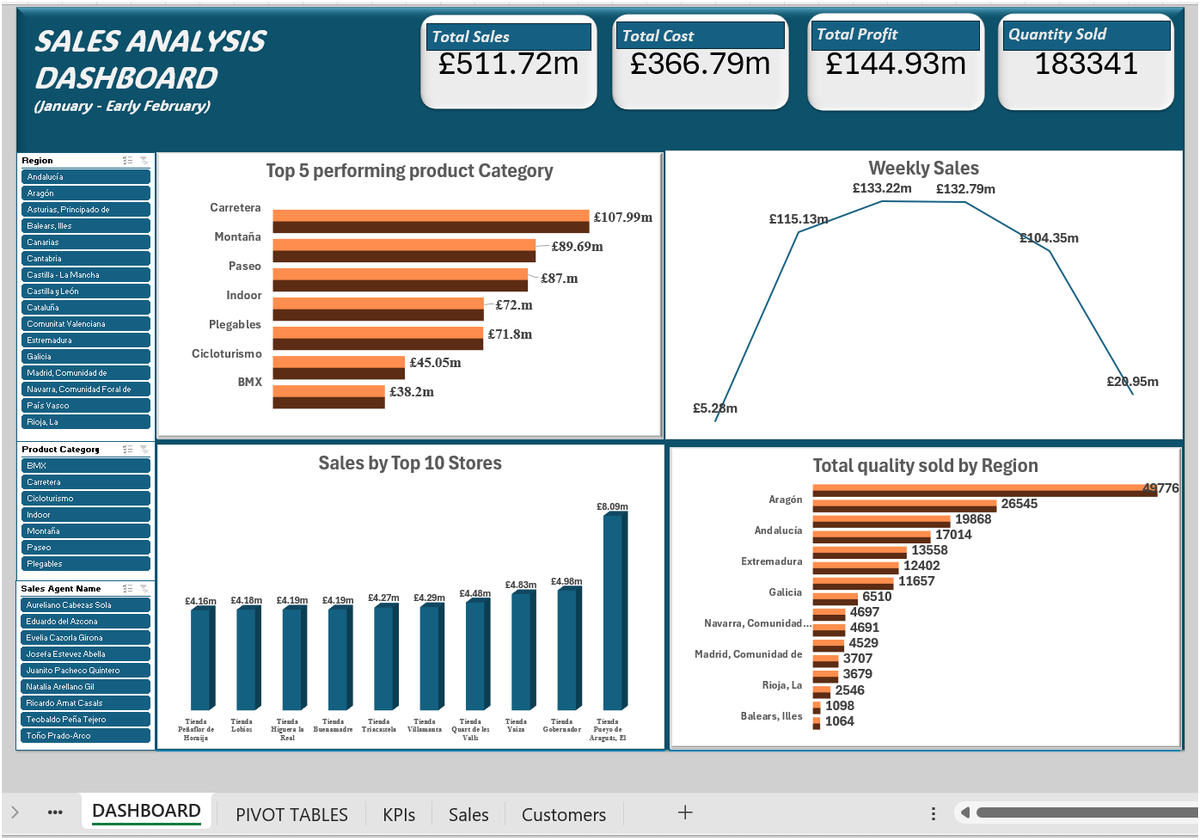Switch to the DASHBOARD sheet tab
This screenshot has width=1200, height=840.
(x=146, y=811)
